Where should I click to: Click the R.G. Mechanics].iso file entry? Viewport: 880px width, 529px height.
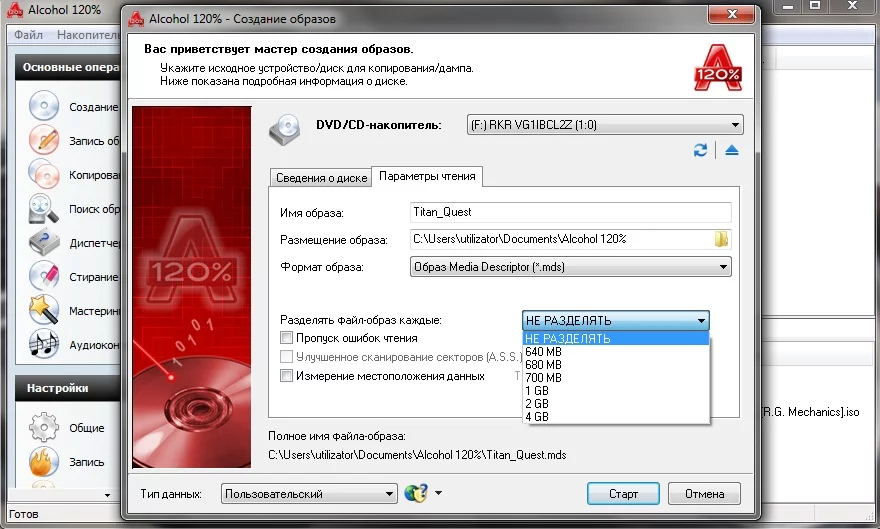click(810, 412)
